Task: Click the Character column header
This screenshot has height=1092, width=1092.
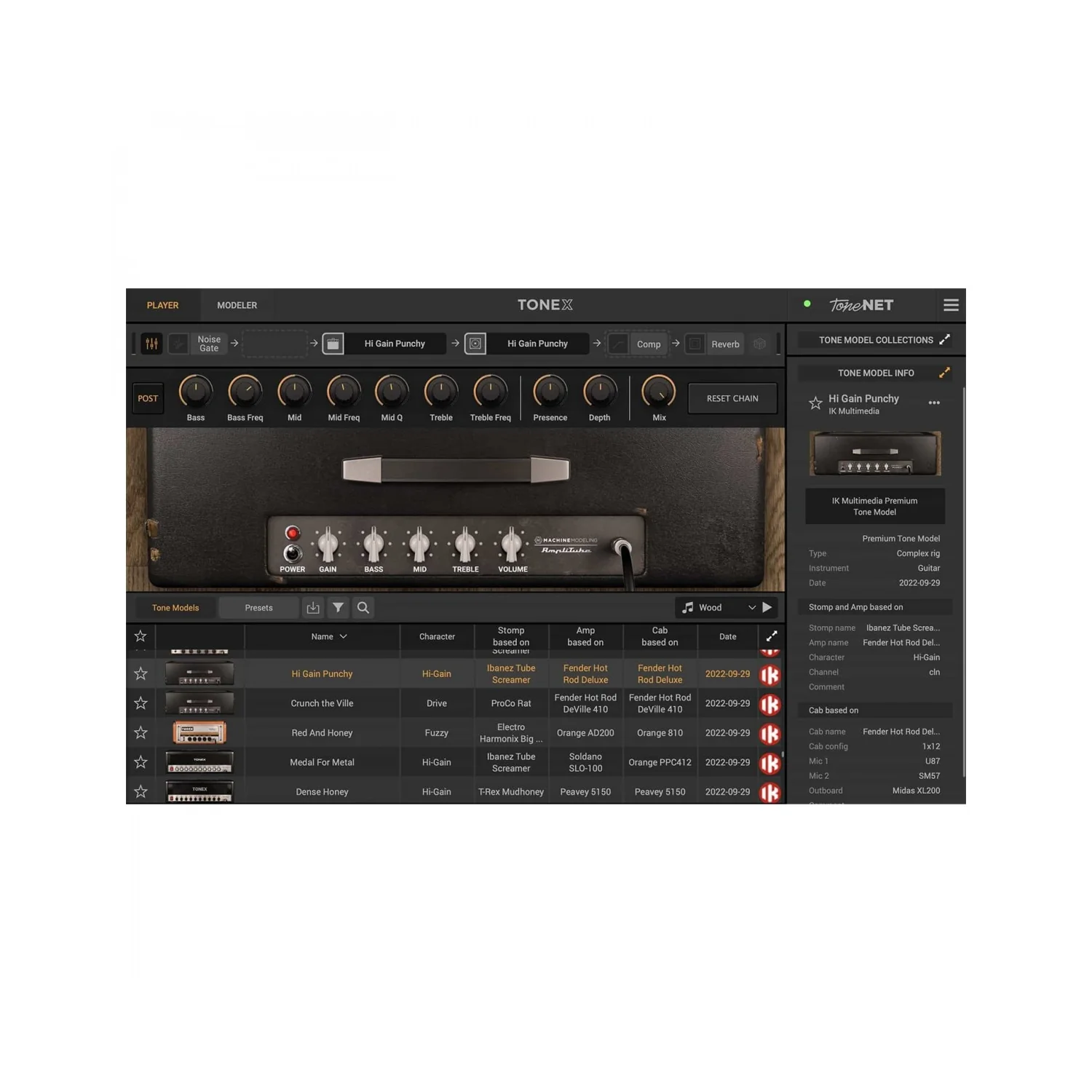Action: (x=437, y=636)
